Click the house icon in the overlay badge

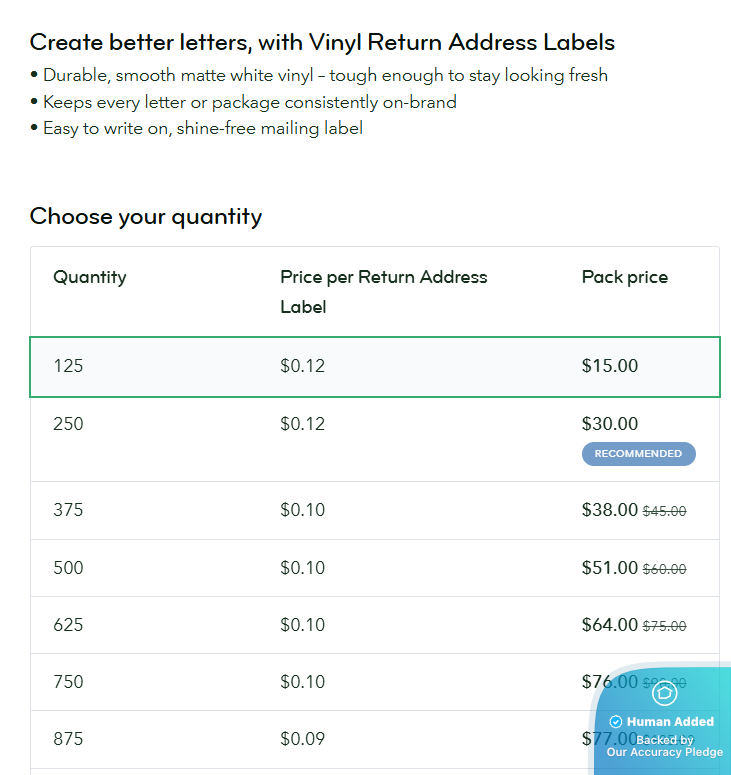tap(664, 693)
